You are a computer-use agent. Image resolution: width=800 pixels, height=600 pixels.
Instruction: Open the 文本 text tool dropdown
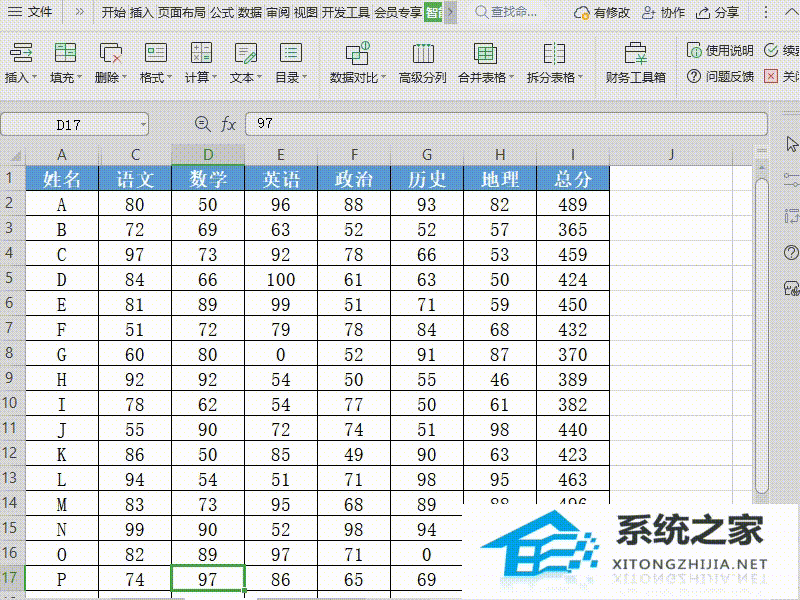click(246, 63)
